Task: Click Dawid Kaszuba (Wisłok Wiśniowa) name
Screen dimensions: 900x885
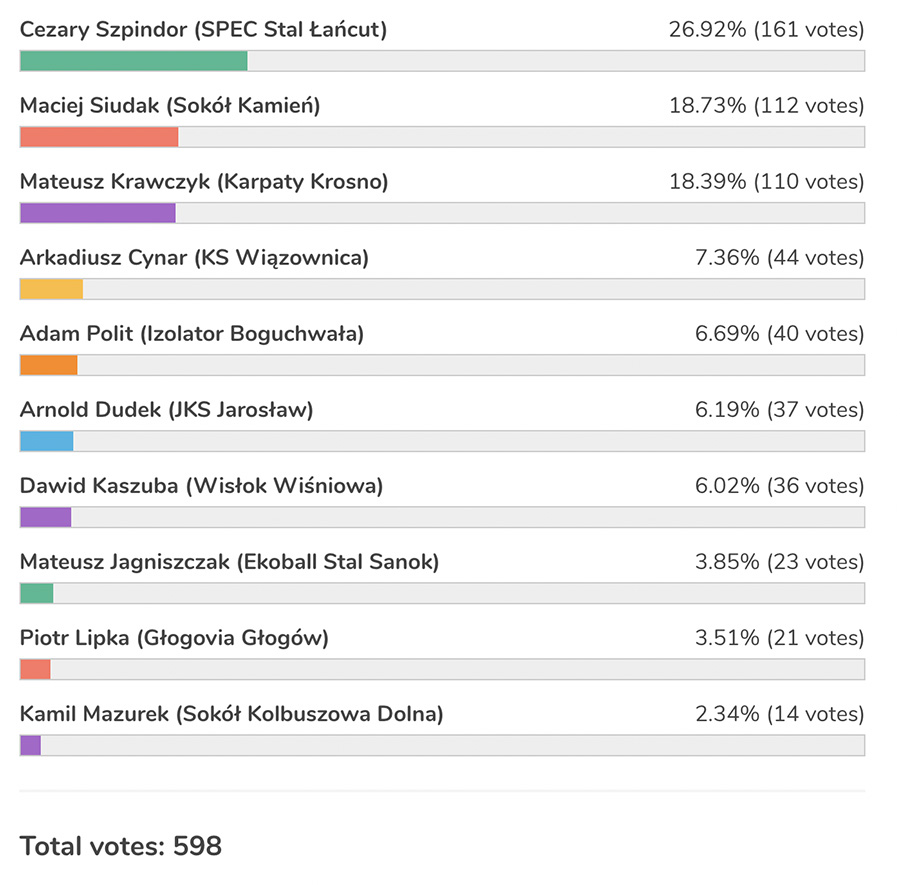Action: coord(201,486)
